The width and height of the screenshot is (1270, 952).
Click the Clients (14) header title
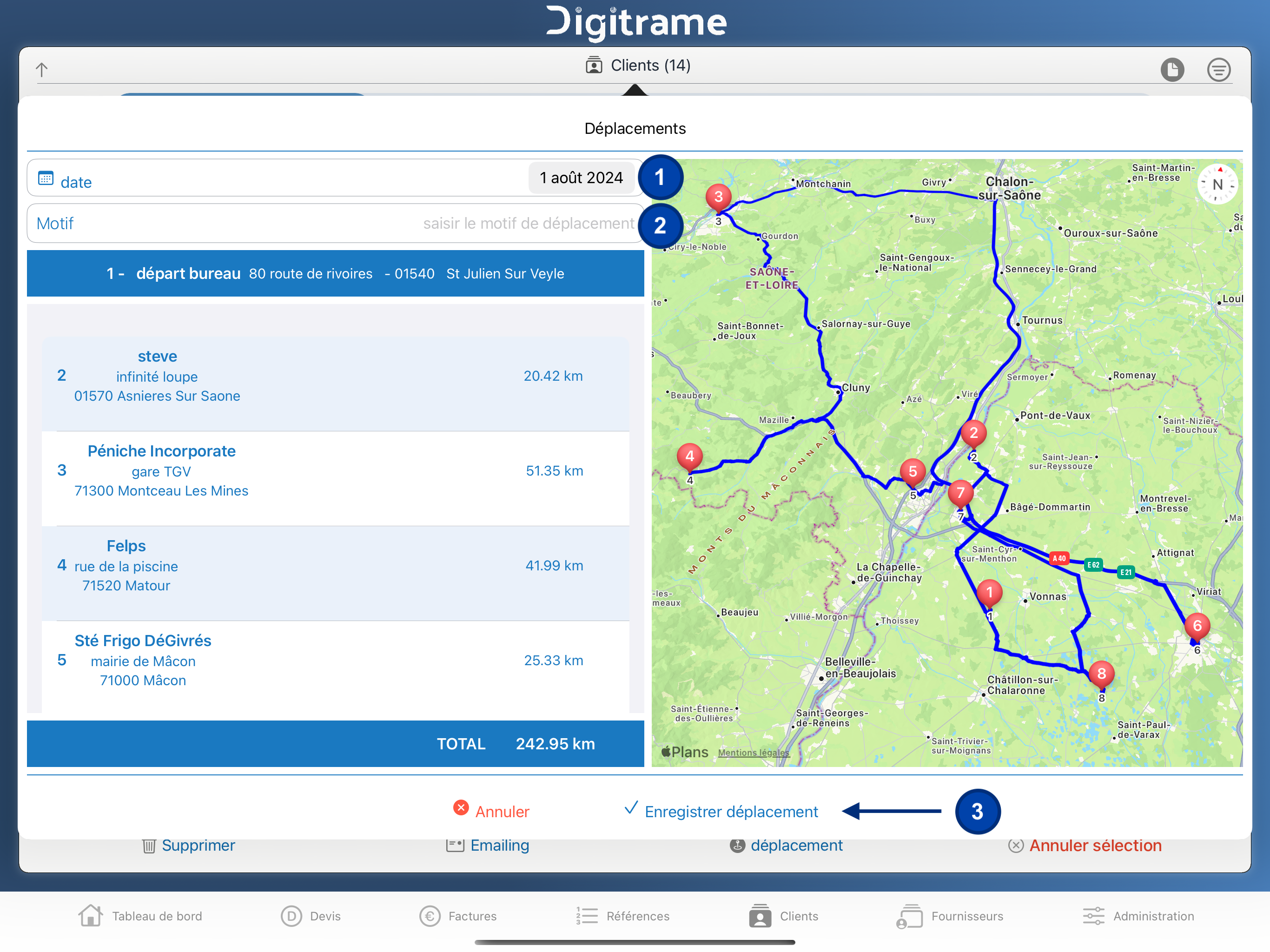tap(637, 66)
